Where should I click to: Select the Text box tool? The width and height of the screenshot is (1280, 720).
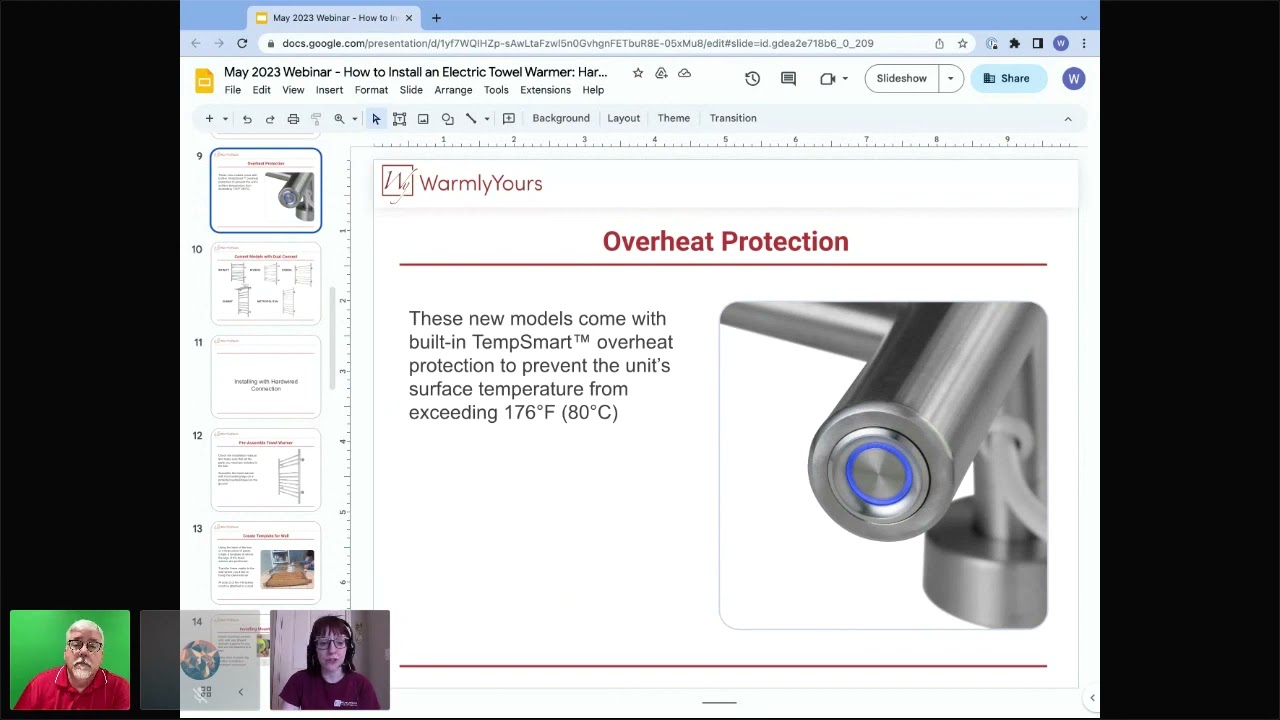[399, 118]
